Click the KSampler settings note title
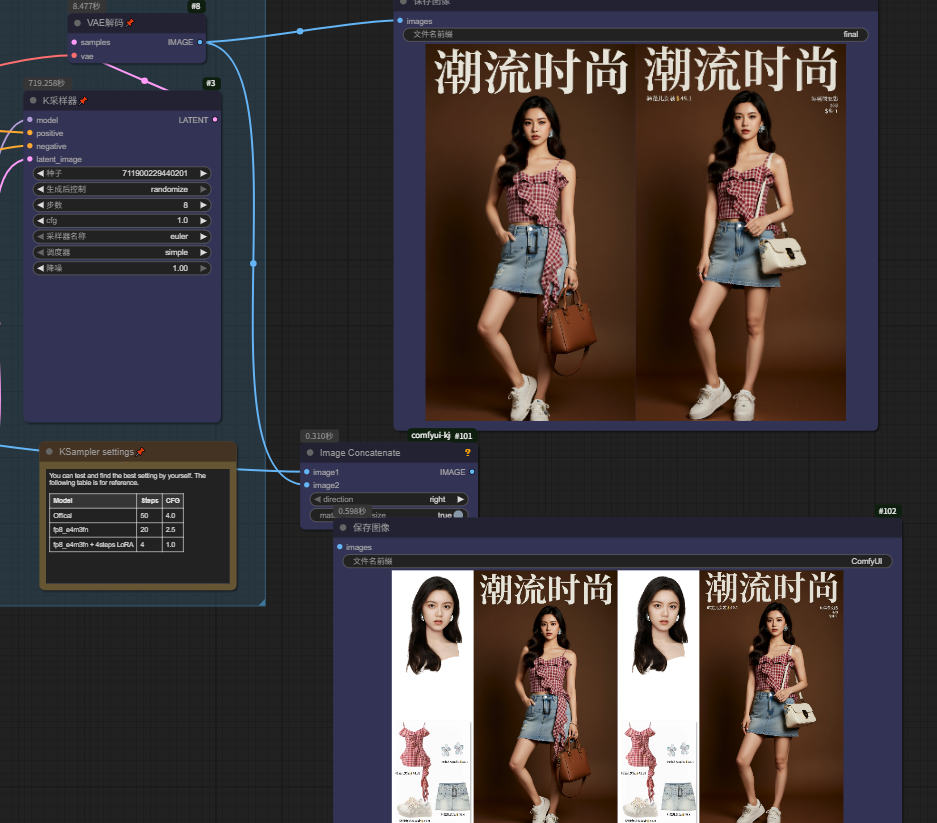Screen dimensions: 937x823 (96, 452)
